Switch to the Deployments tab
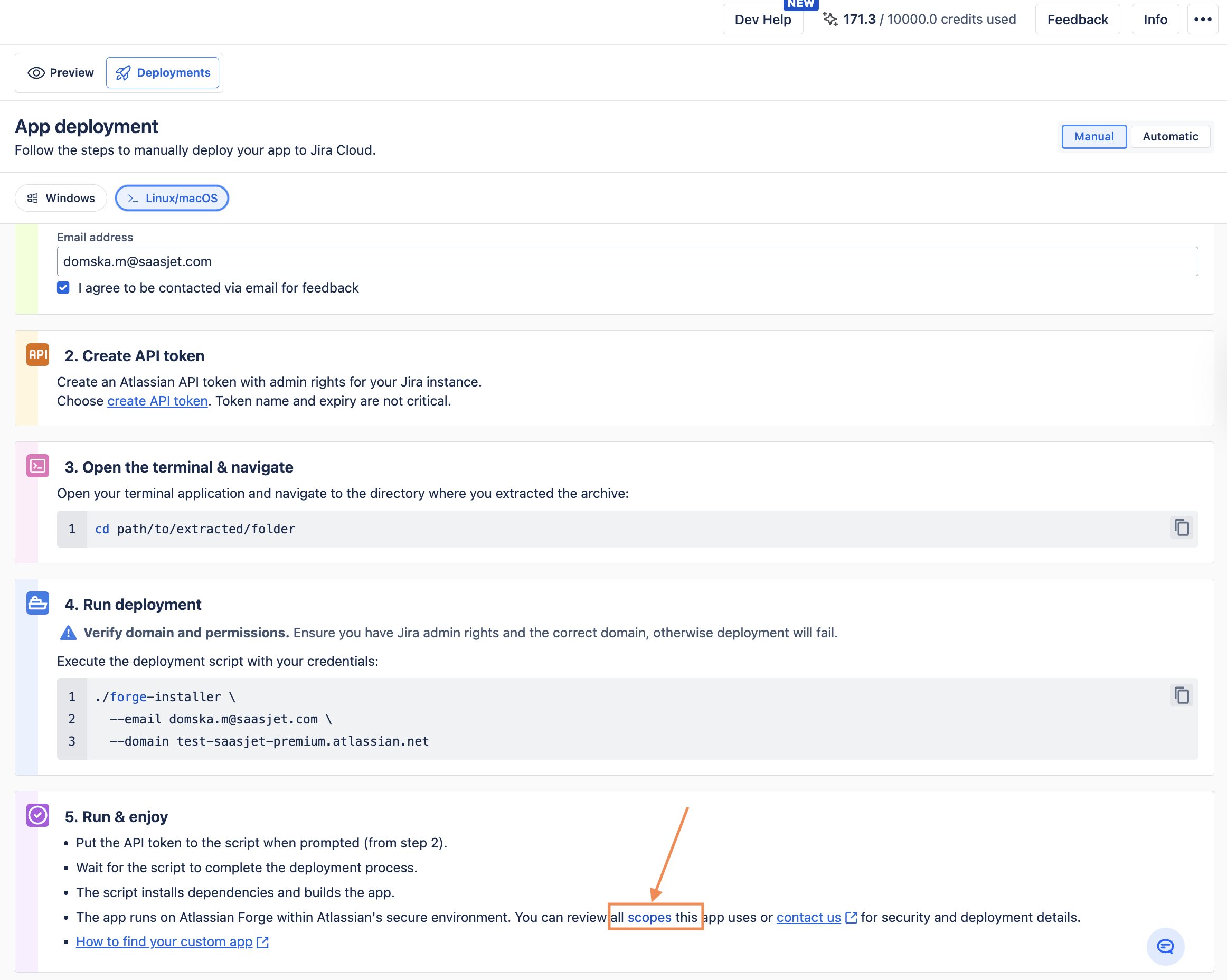Viewport: 1227px width, 980px height. pyautogui.click(x=163, y=72)
